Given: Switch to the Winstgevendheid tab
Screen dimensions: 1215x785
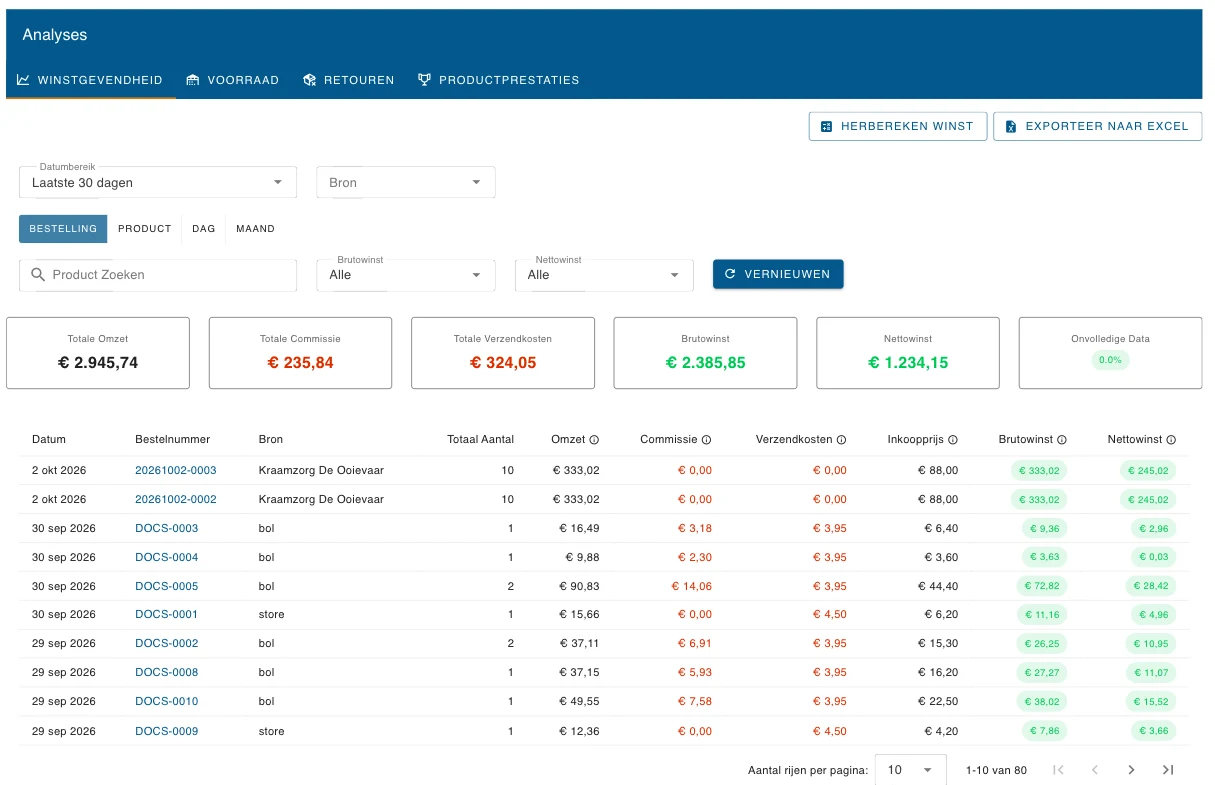Looking at the screenshot, I should (90, 80).
